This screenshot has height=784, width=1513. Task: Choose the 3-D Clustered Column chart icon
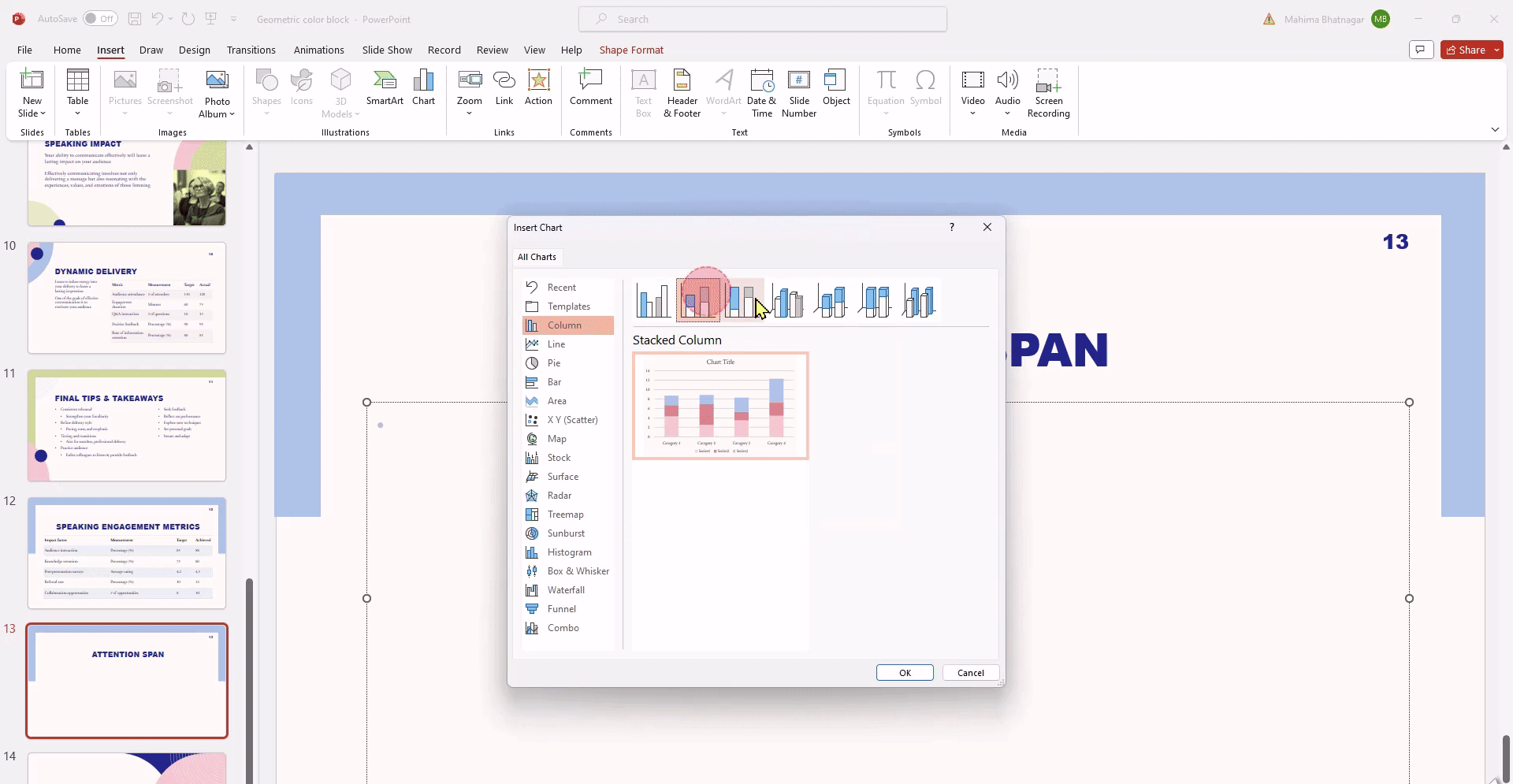pyautogui.click(x=788, y=300)
